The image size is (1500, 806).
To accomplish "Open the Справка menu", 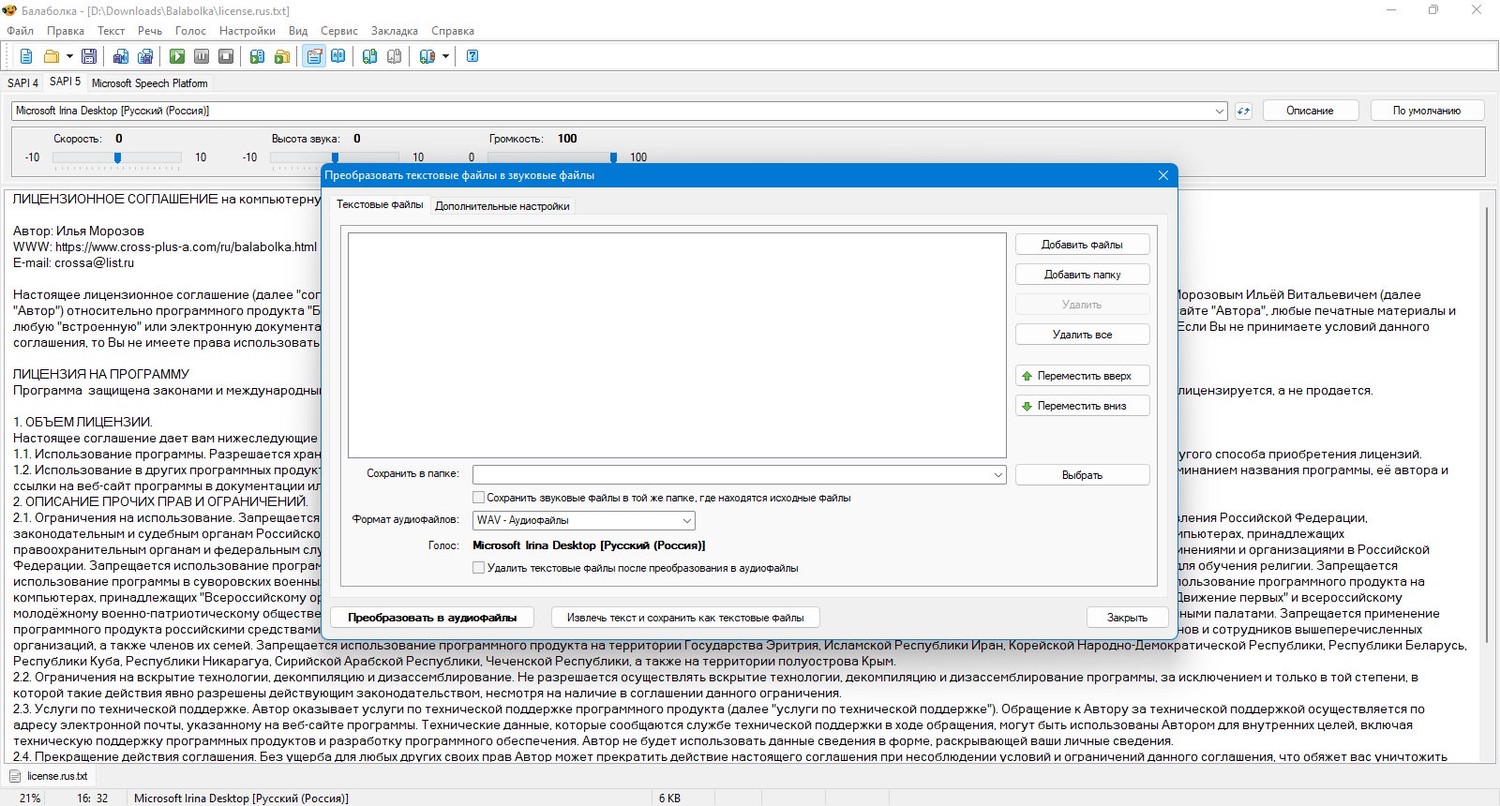I will (453, 31).
